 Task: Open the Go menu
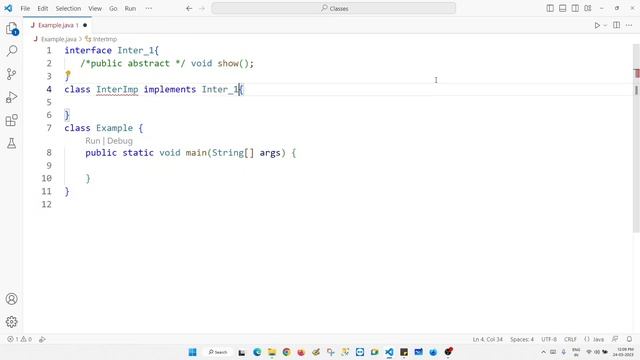pyautogui.click(x=113, y=8)
